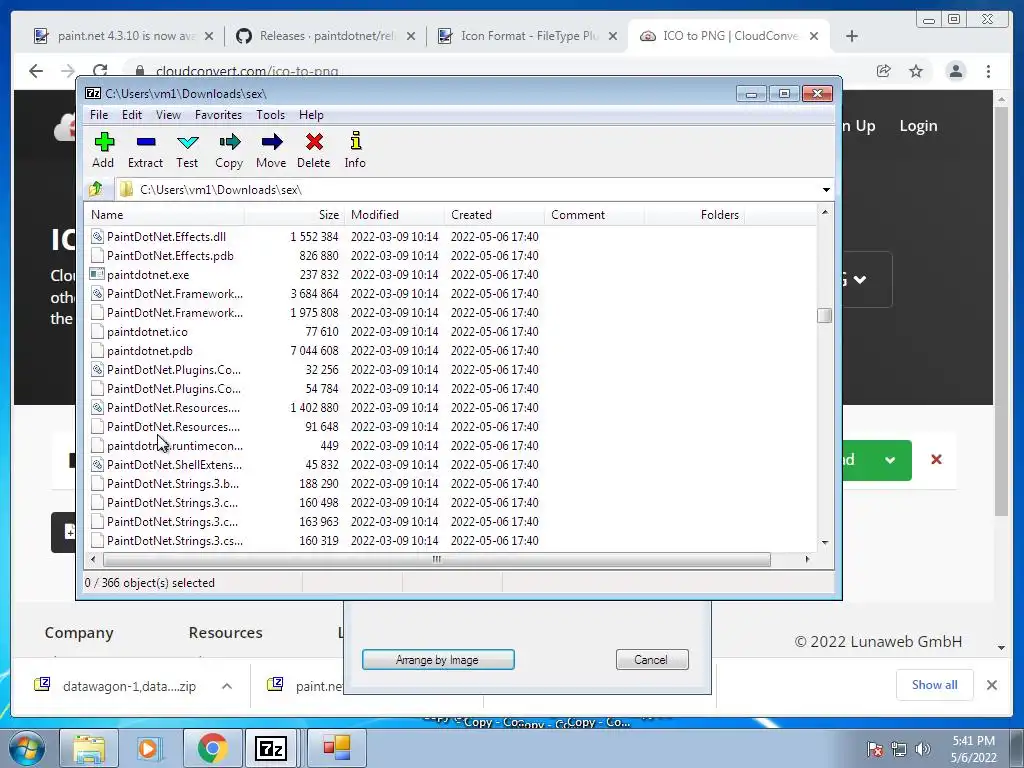Click the 7-Zip path field
The image size is (1024, 768).
467,189
